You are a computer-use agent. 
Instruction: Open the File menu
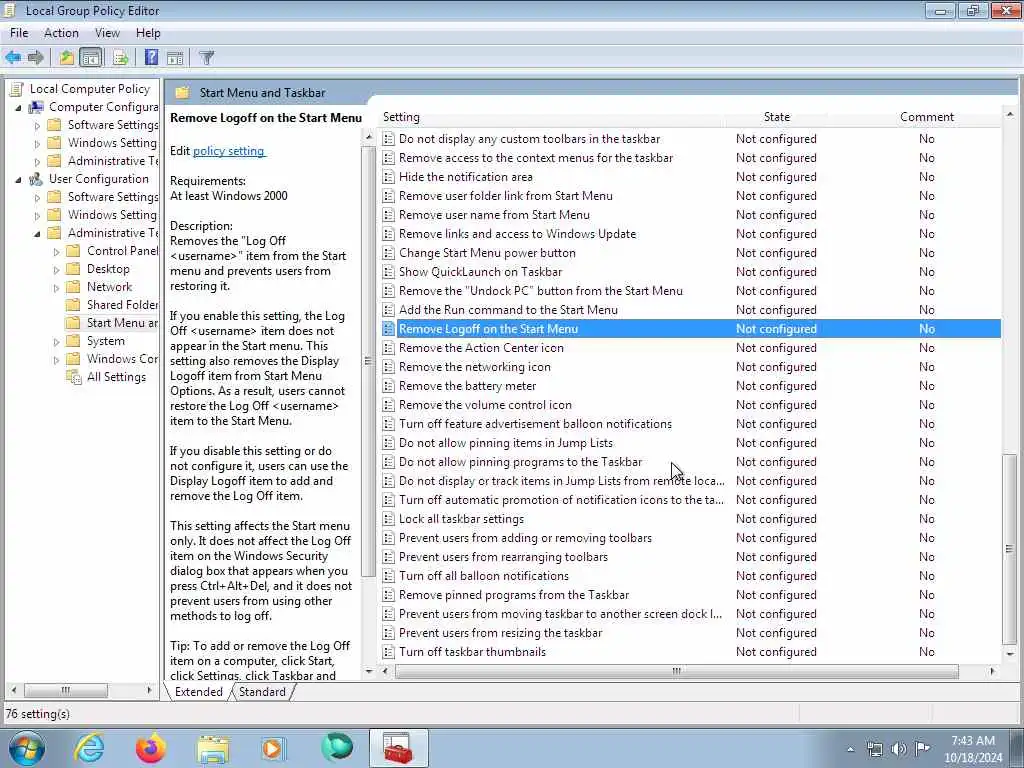[19, 33]
